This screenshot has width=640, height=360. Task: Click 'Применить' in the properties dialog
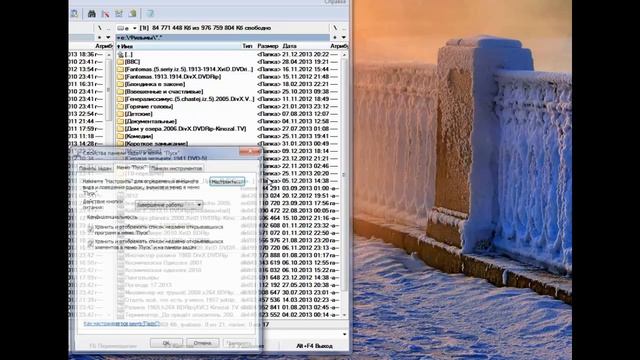click(x=240, y=343)
